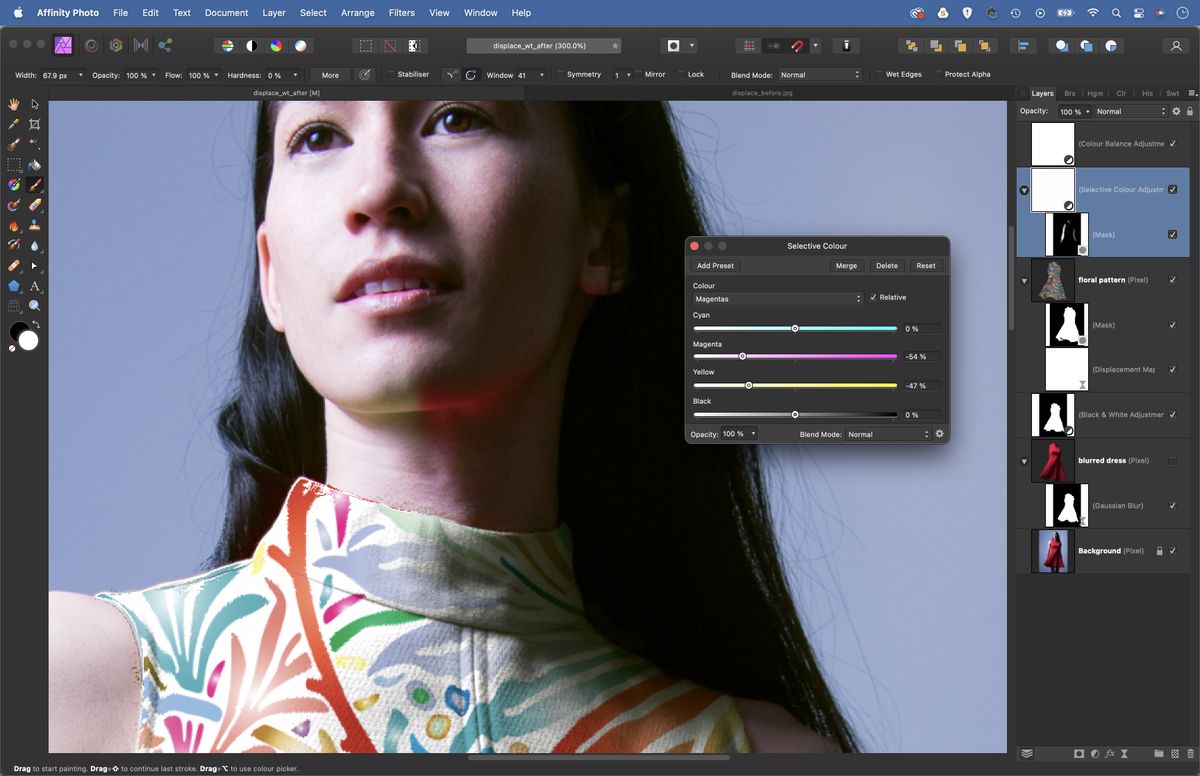Uncheck Relative in Selective Colour dialog

[873, 297]
